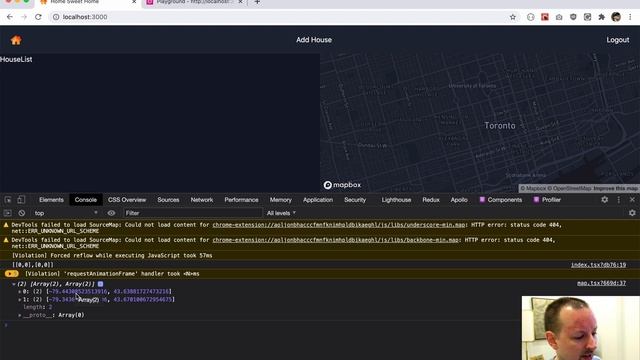
Task: Close the DevTools panel
Action: [632, 200]
